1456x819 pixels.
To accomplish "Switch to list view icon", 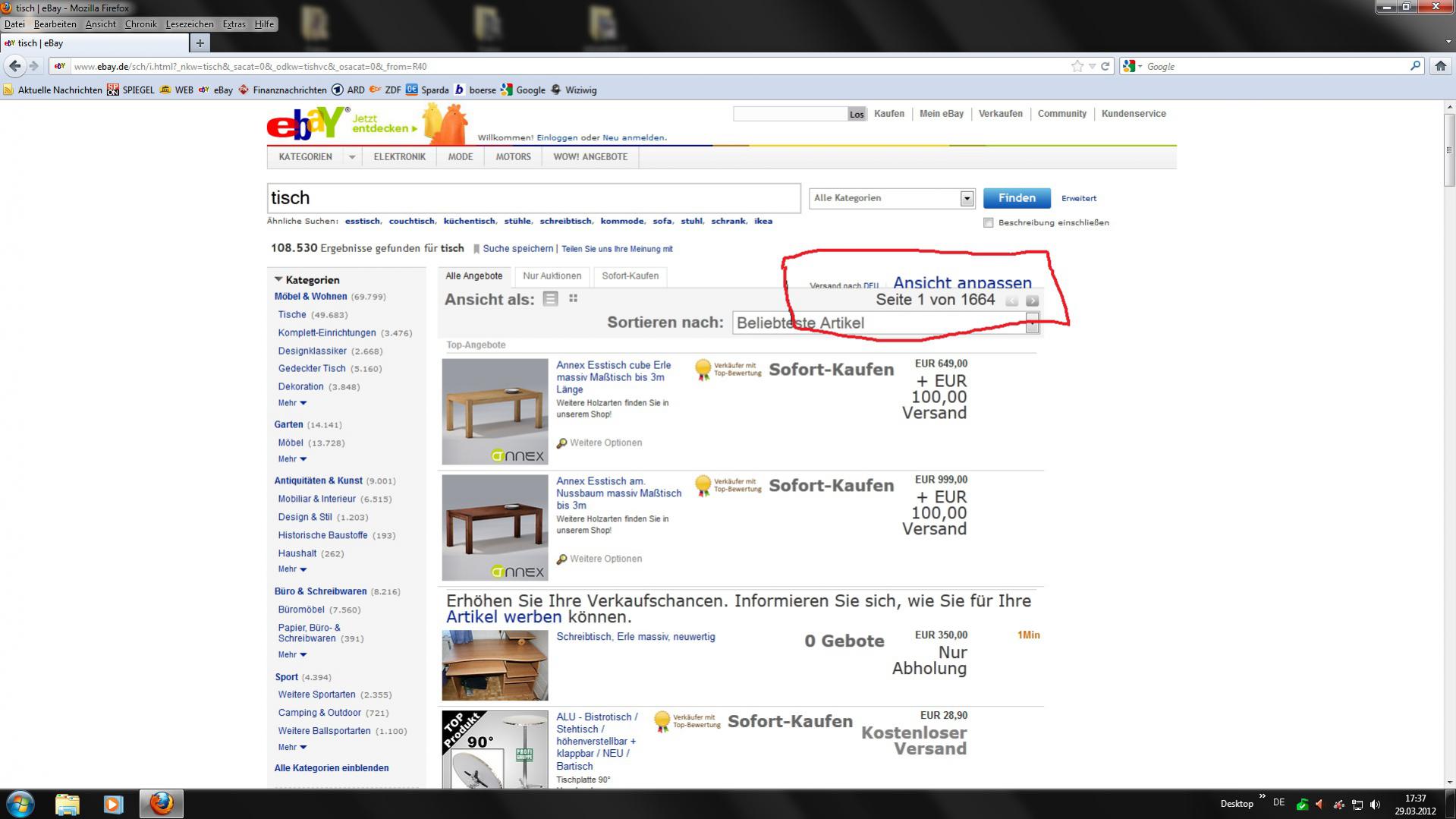I will [x=551, y=299].
